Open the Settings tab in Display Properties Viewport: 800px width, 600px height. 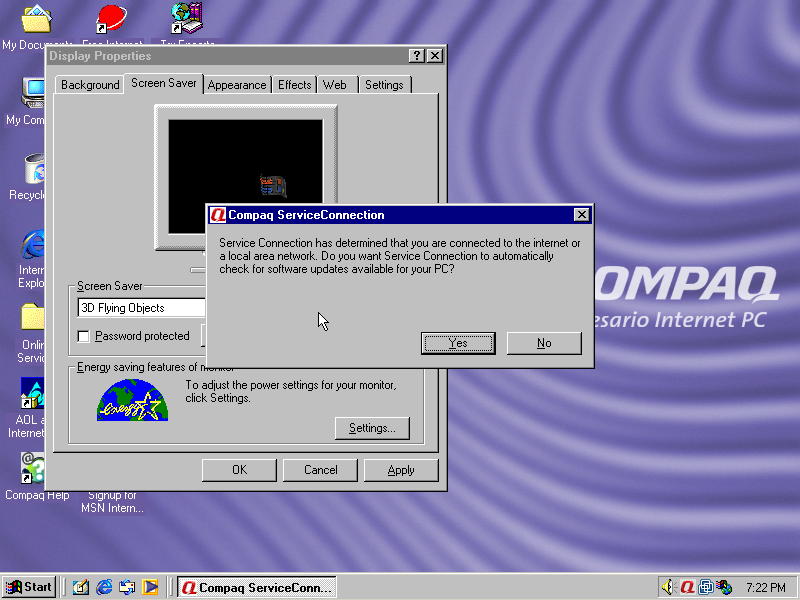click(384, 85)
